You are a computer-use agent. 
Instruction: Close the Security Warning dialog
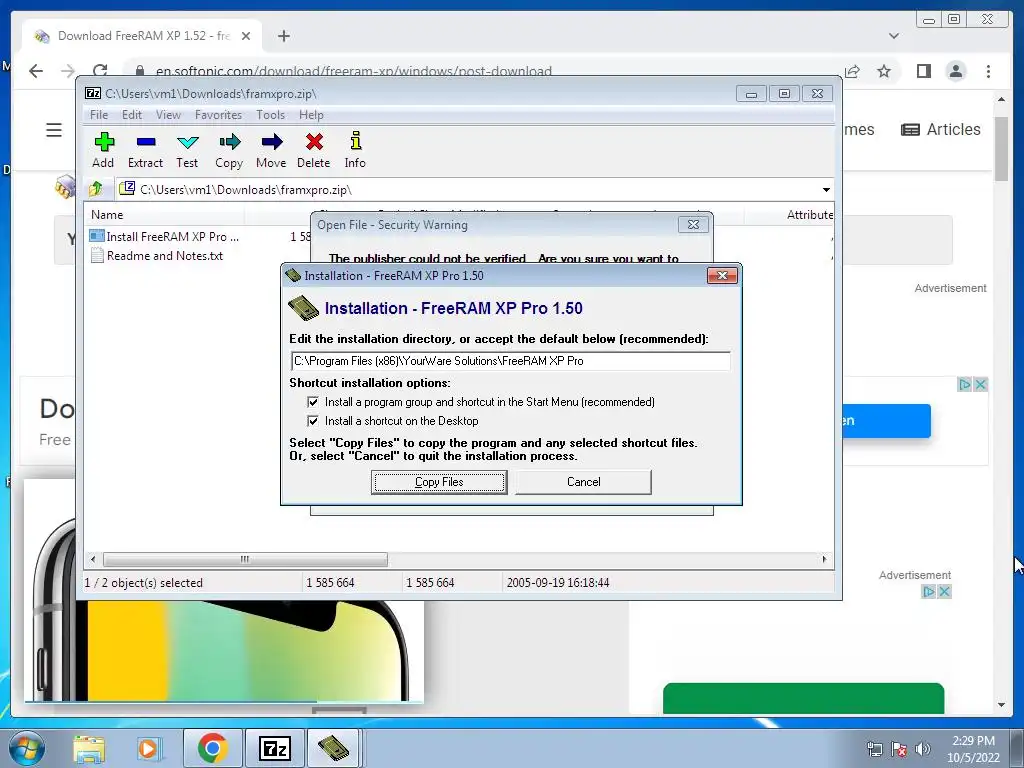pyautogui.click(x=694, y=225)
